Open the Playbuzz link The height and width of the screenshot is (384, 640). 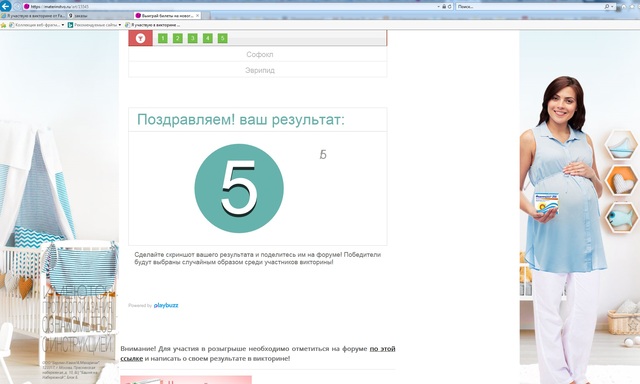click(x=166, y=305)
